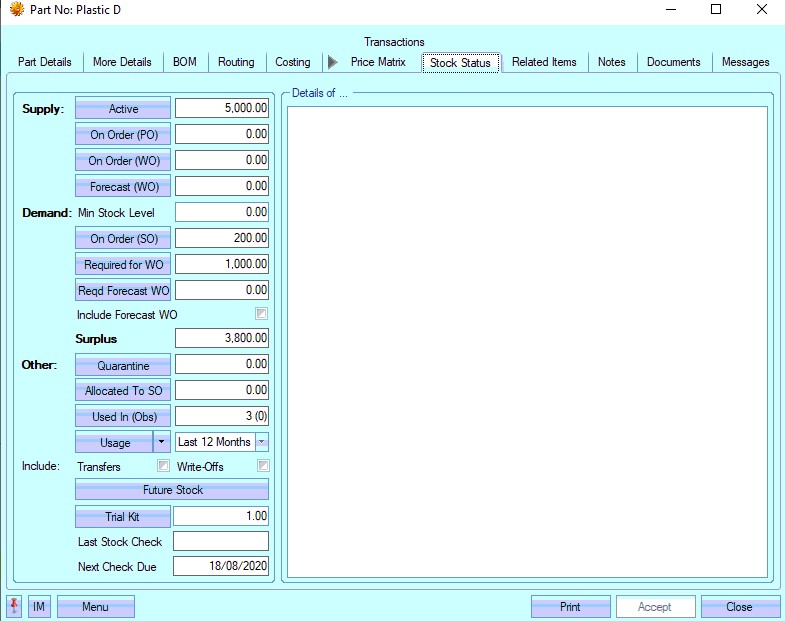The height and width of the screenshot is (621, 785).
Task: Switch to the BOM tab
Action: pos(184,62)
